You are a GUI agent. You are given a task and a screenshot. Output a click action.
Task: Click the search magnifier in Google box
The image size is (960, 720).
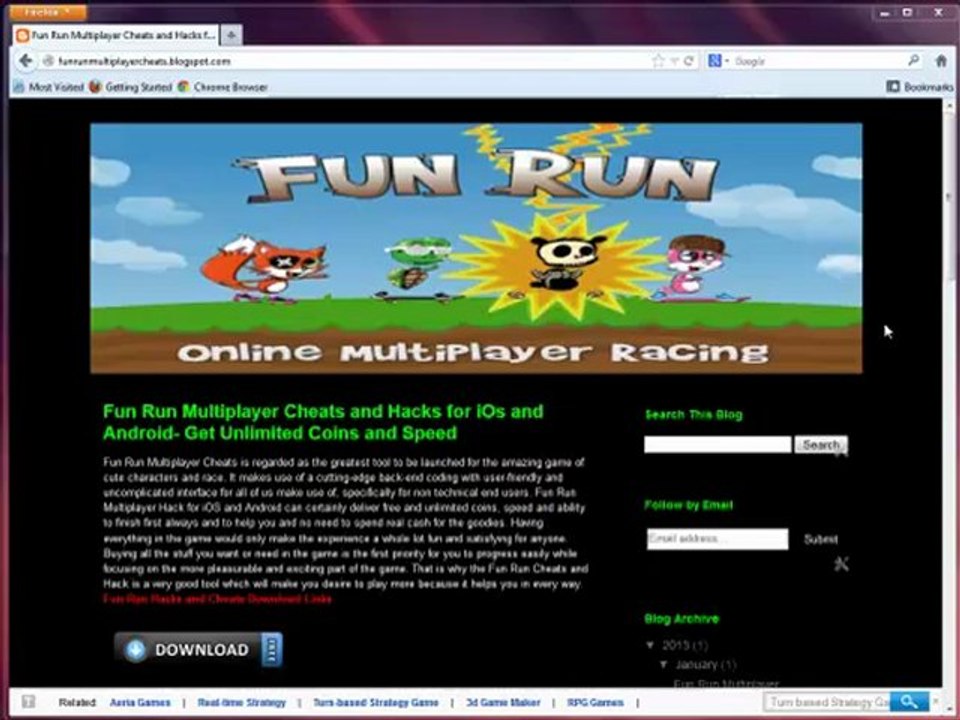(x=913, y=61)
